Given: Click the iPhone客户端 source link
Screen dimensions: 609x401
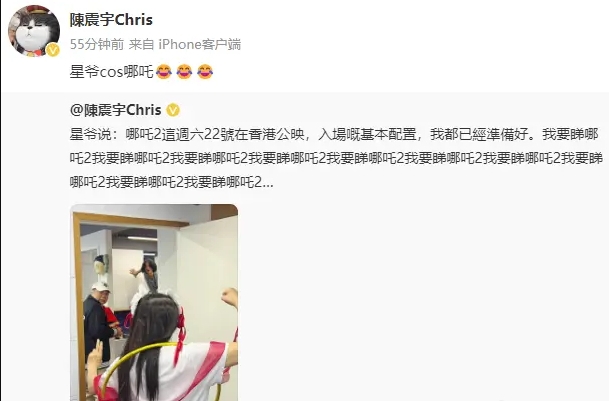Looking at the screenshot, I should tap(200, 44).
